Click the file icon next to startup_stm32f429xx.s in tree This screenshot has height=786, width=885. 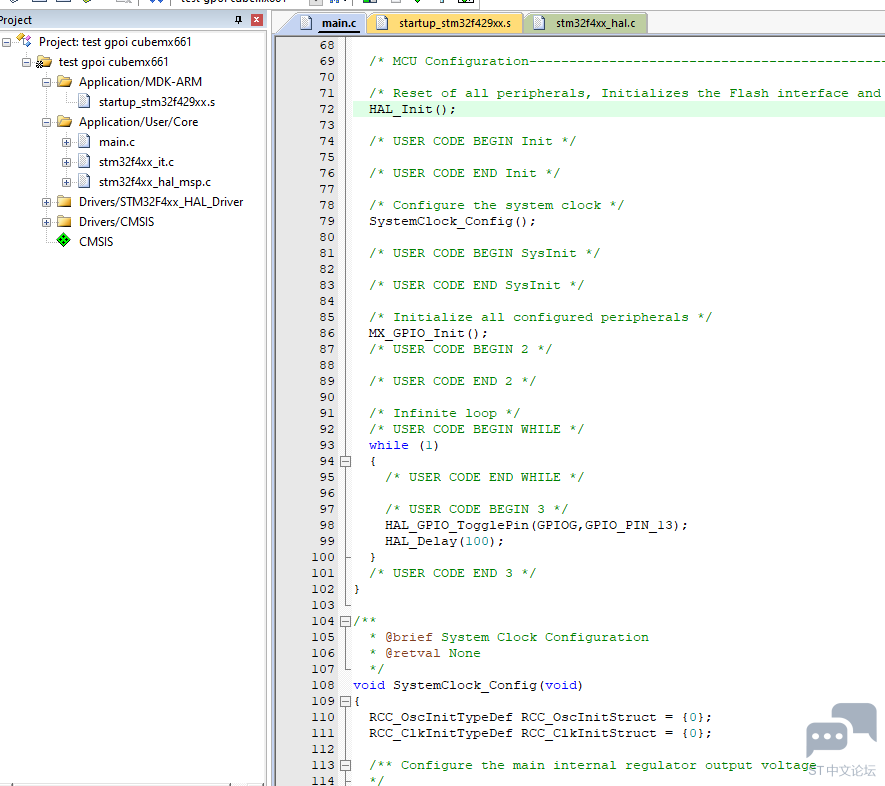[84, 101]
